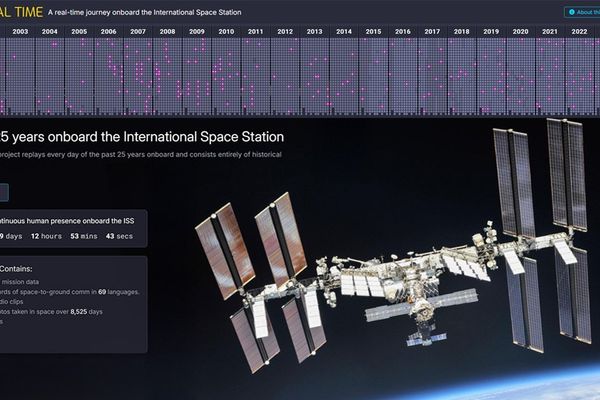This screenshot has height=400, width=600.
Task: Click the '53 mins' counter value
Action: tap(84, 236)
